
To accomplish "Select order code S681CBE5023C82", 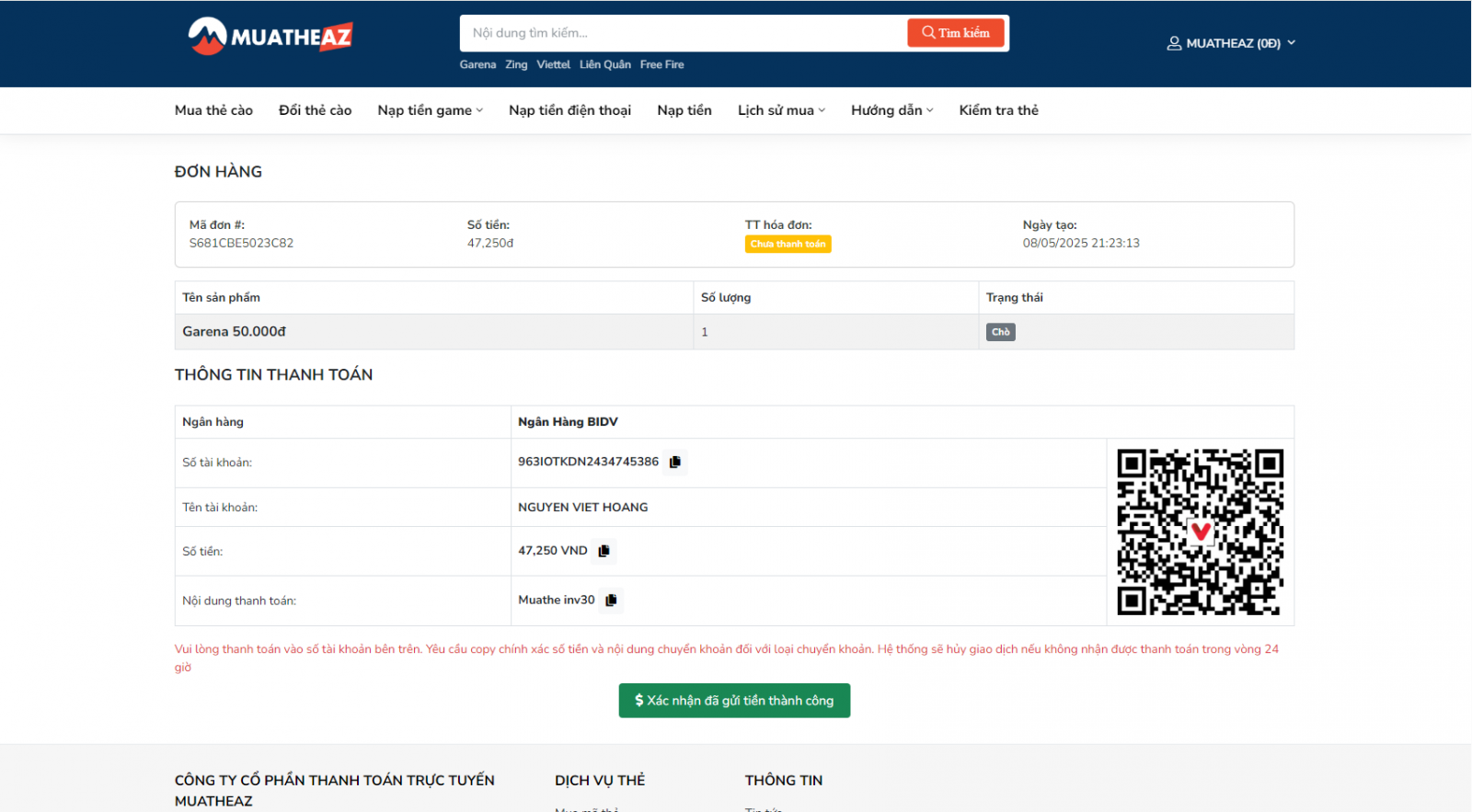I will 241,244.
